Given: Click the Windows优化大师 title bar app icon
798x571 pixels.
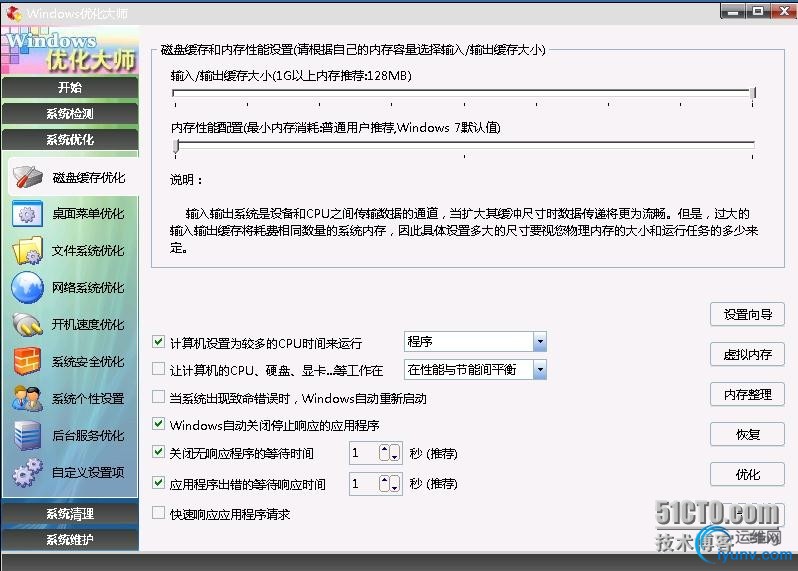Looking at the screenshot, I should 14,13.
